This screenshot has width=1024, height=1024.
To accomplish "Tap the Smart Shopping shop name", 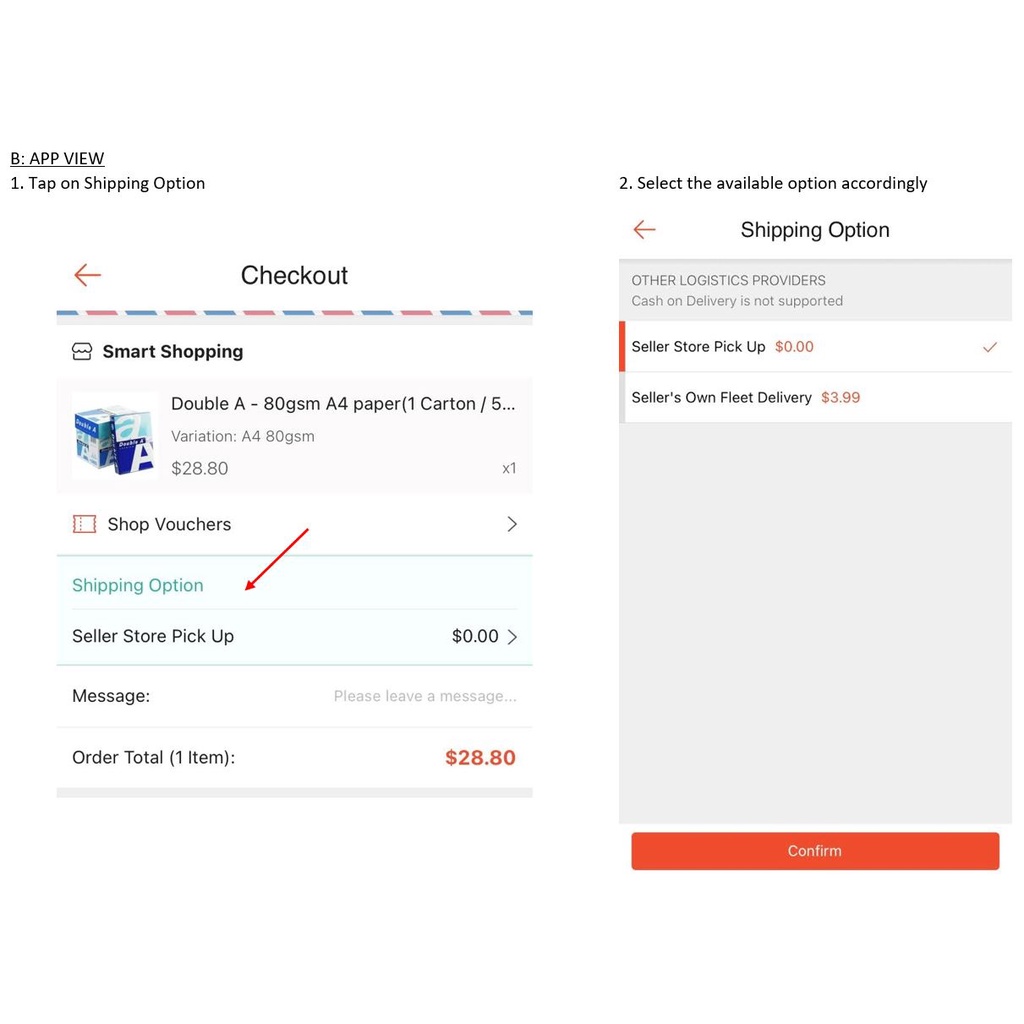I will (x=173, y=352).
